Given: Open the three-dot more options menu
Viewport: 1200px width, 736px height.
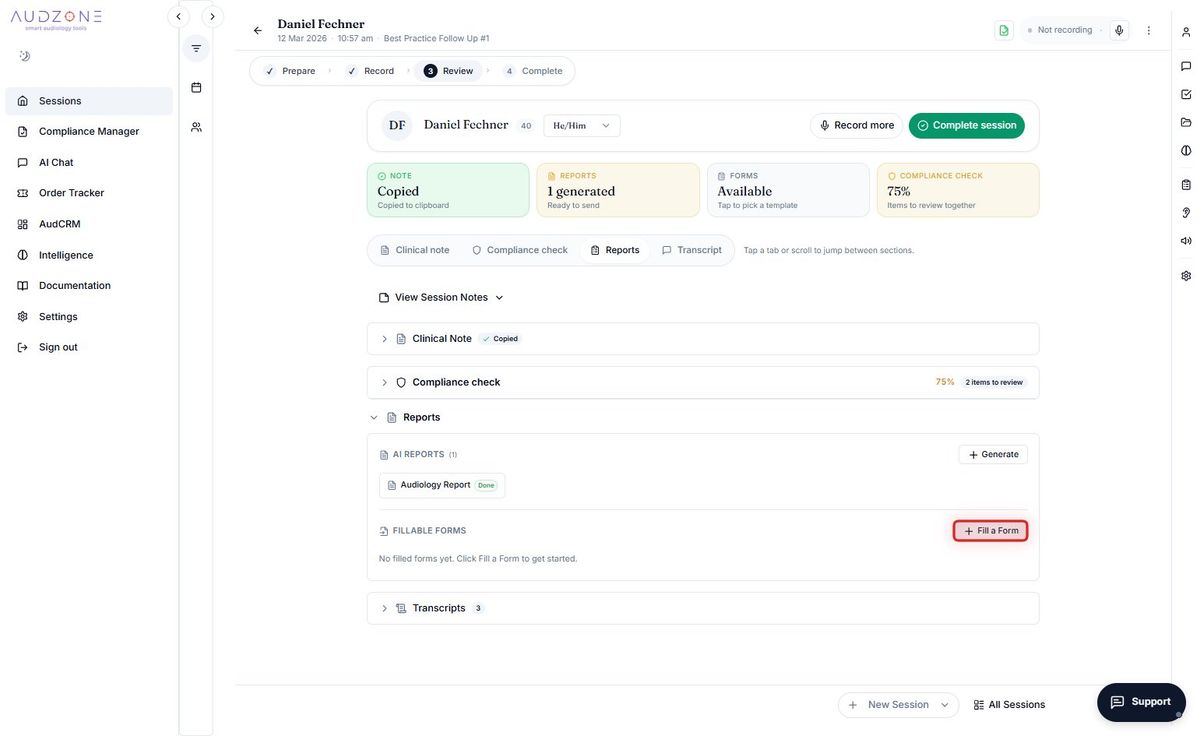Looking at the screenshot, I should [1148, 30].
